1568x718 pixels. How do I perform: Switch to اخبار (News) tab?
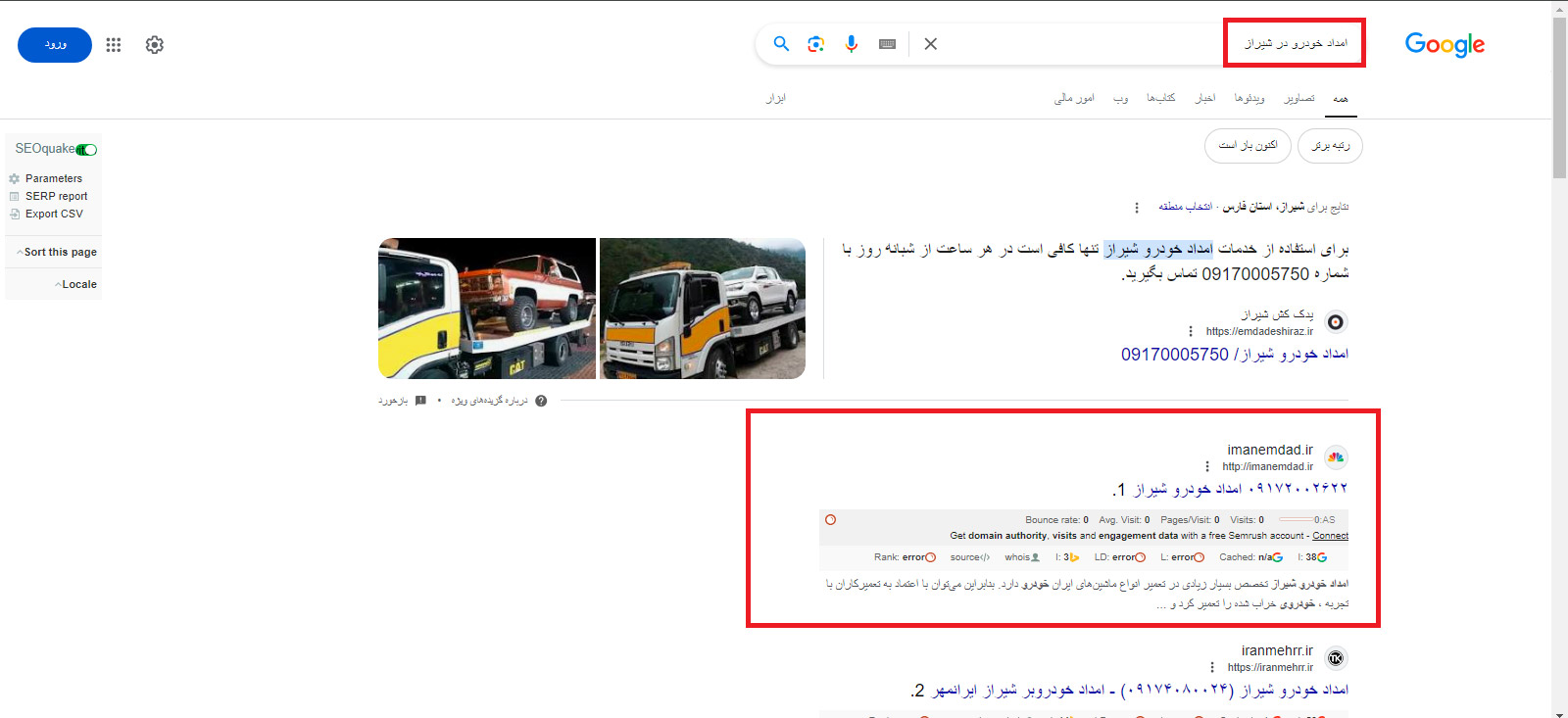(1205, 98)
